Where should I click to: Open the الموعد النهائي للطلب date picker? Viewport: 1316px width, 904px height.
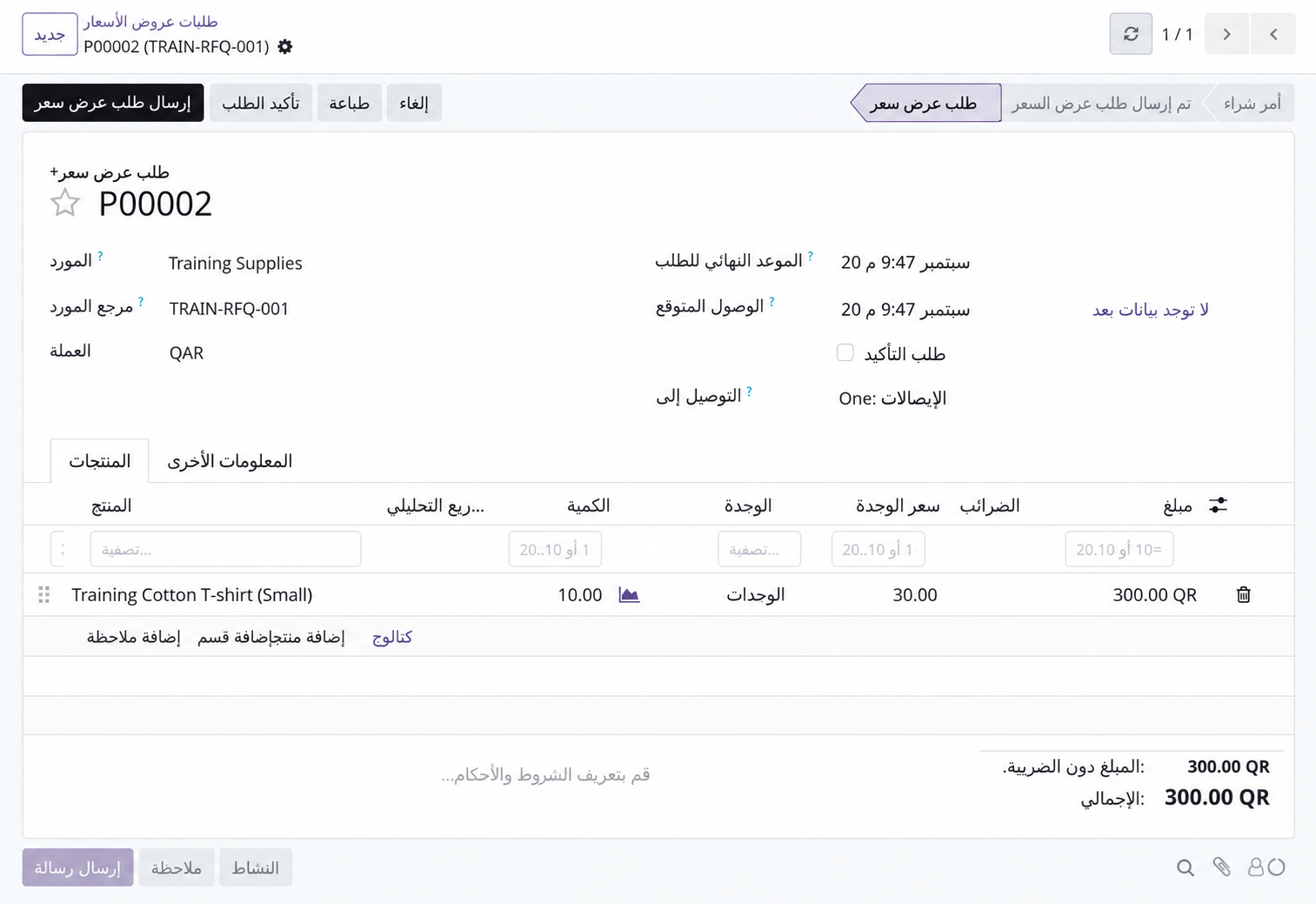905,263
